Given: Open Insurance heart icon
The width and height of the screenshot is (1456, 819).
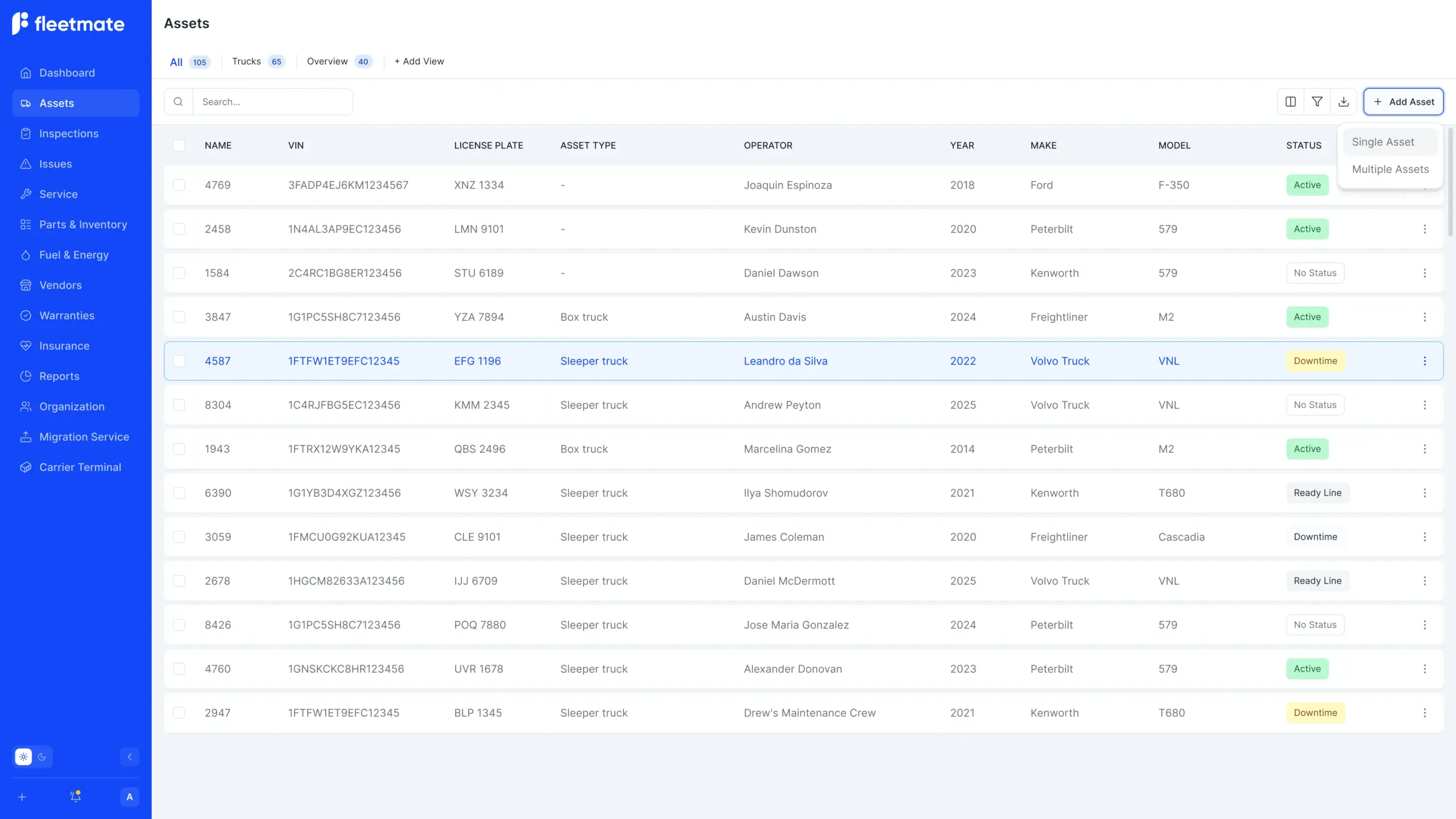Looking at the screenshot, I should coord(26,346).
